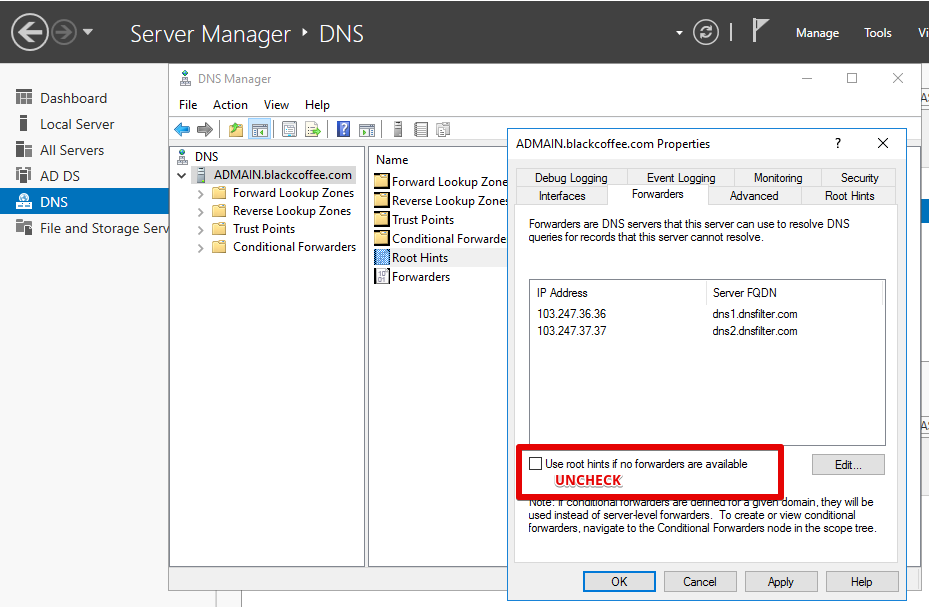Screen dimensions: 929x607
Task: Open the Tools menu
Action: tap(877, 33)
